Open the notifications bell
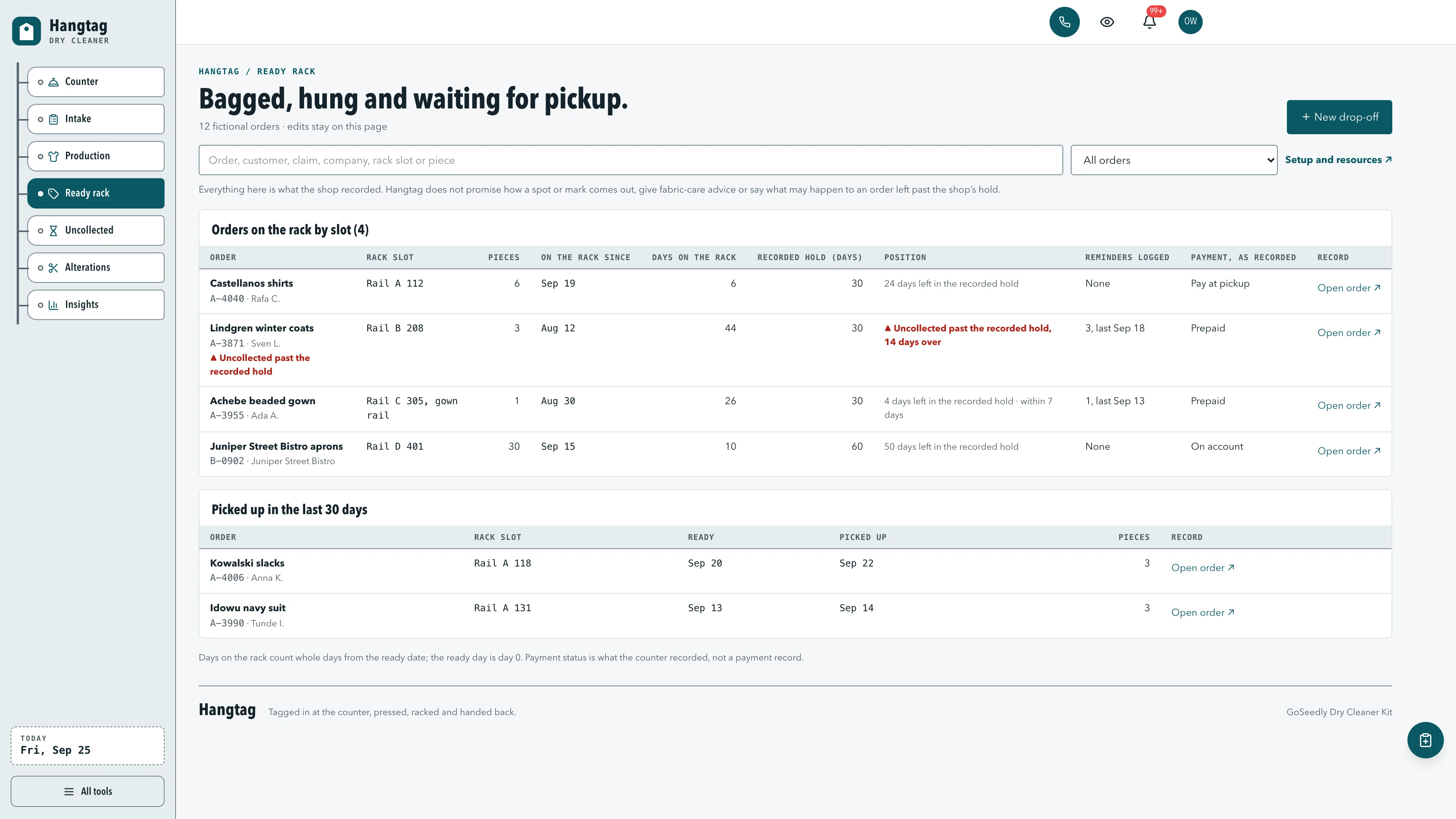Screen dimensions: 1456x819 click(1149, 22)
